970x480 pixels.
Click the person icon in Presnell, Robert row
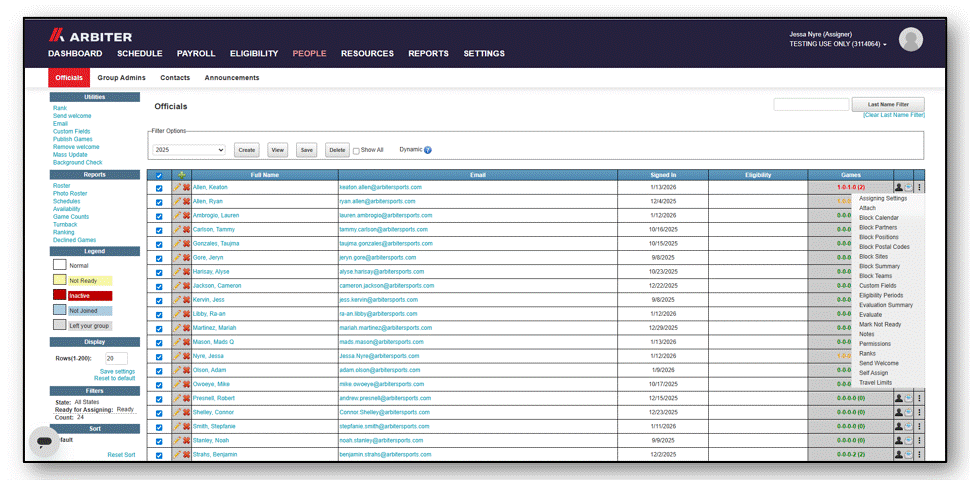898,398
